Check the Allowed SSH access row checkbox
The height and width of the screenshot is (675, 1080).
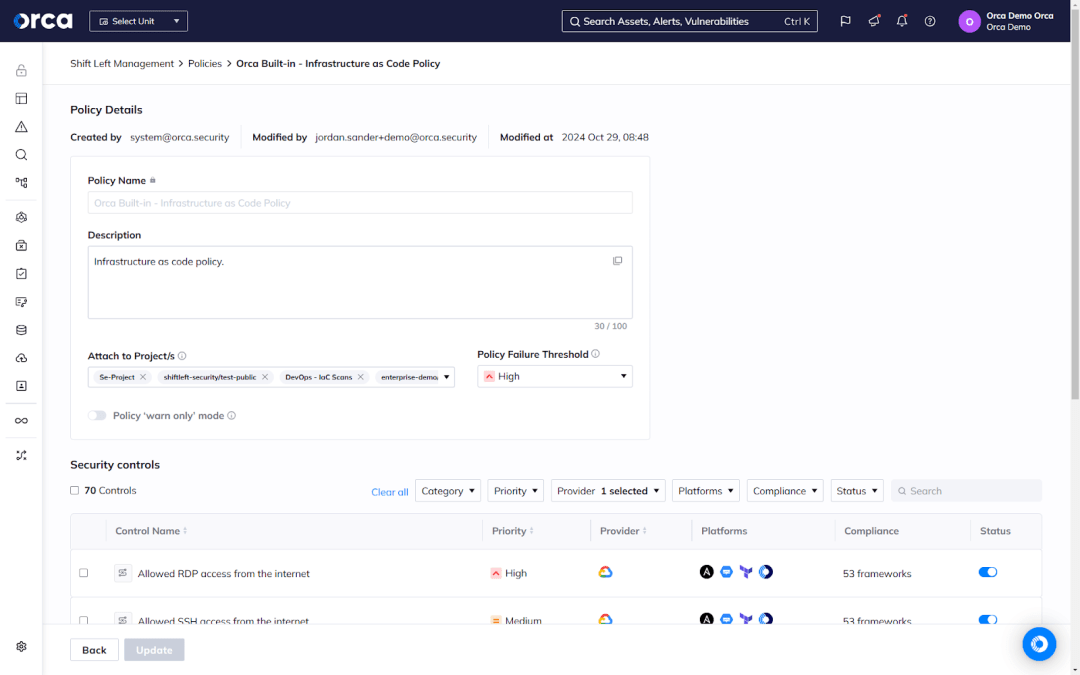coord(83,621)
